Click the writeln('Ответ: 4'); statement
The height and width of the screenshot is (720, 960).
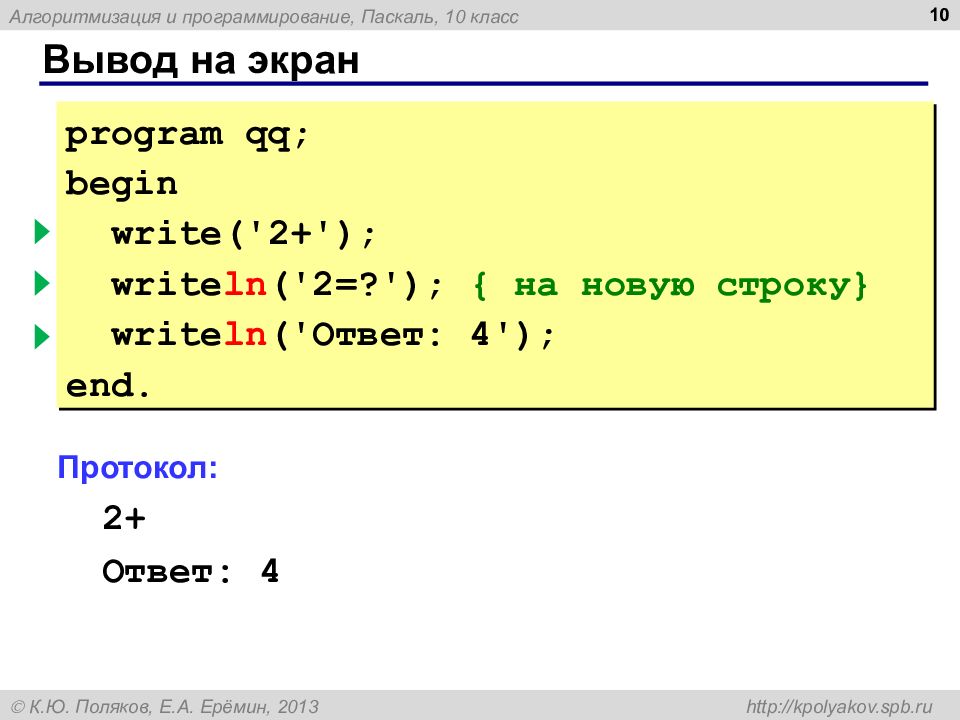(333, 335)
